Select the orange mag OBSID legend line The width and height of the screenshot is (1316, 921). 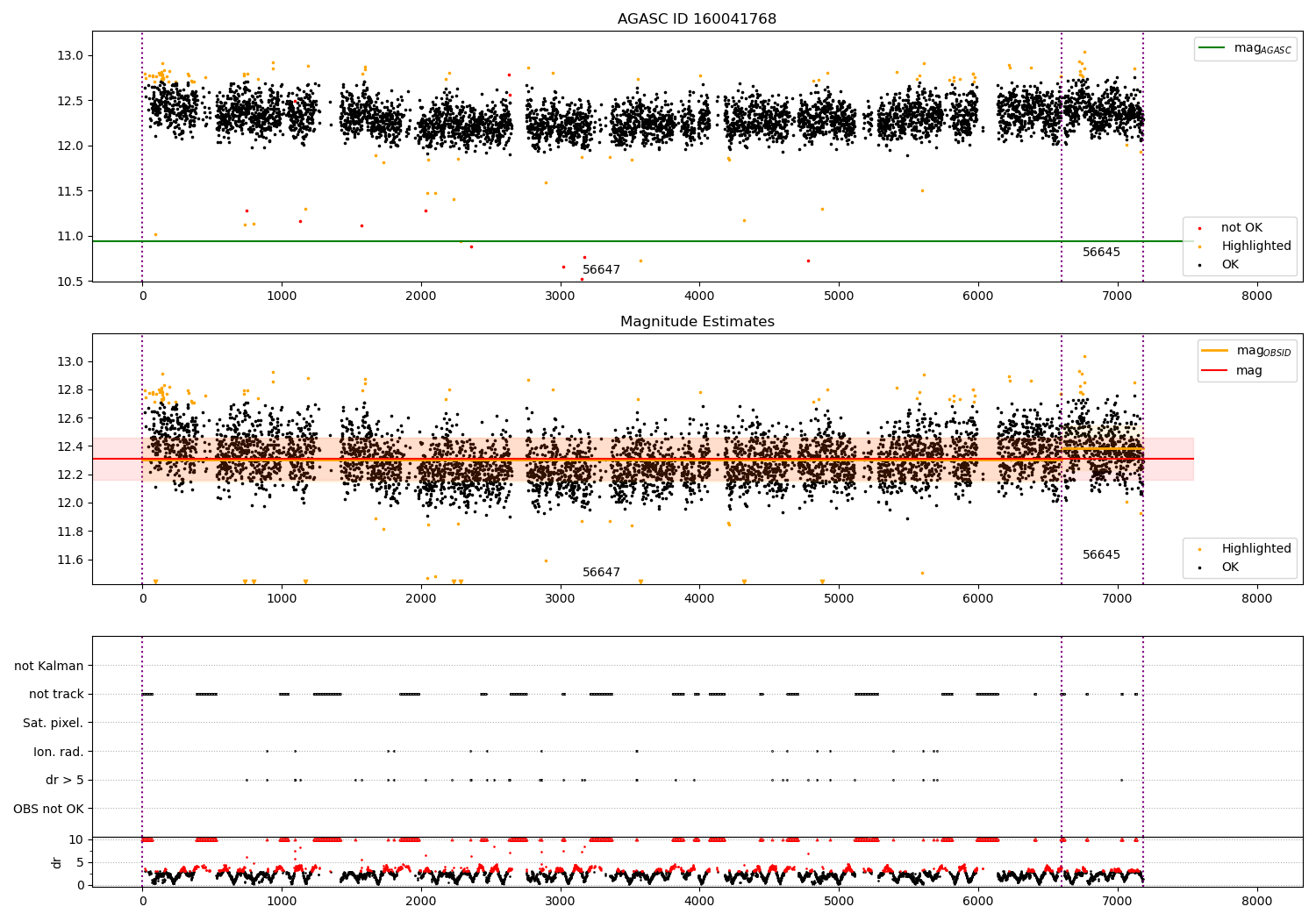[1214, 350]
